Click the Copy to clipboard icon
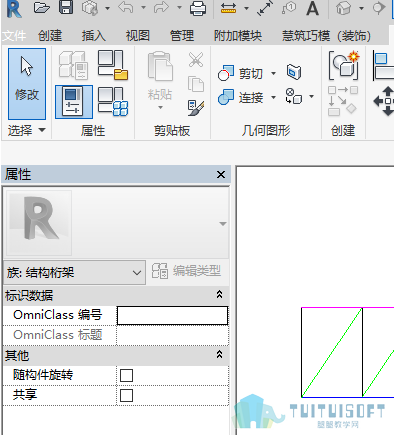Screen dimensions: 394x435 [x=196, y=84]
